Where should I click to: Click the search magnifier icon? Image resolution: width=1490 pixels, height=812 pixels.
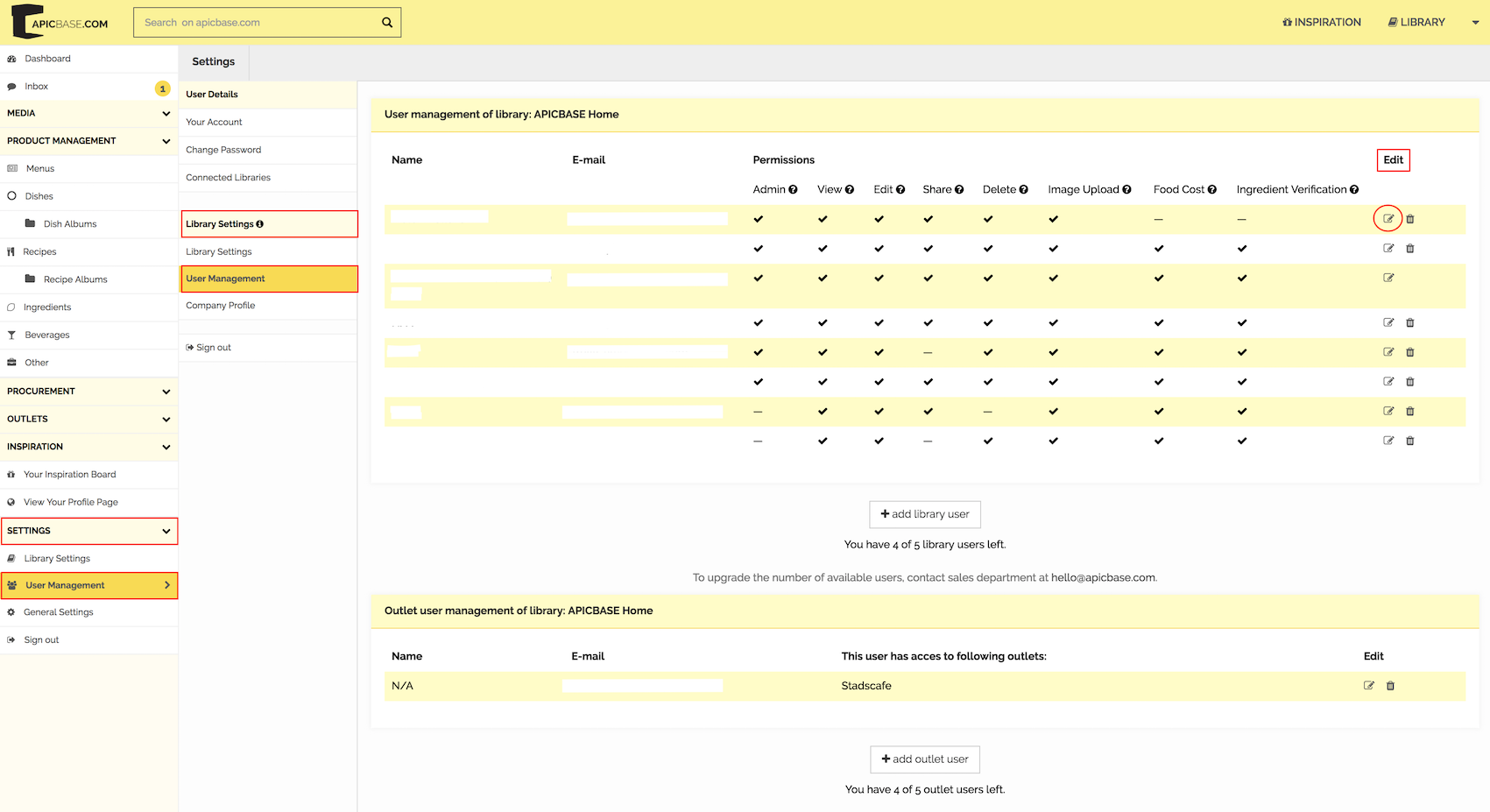pos(387,23)
